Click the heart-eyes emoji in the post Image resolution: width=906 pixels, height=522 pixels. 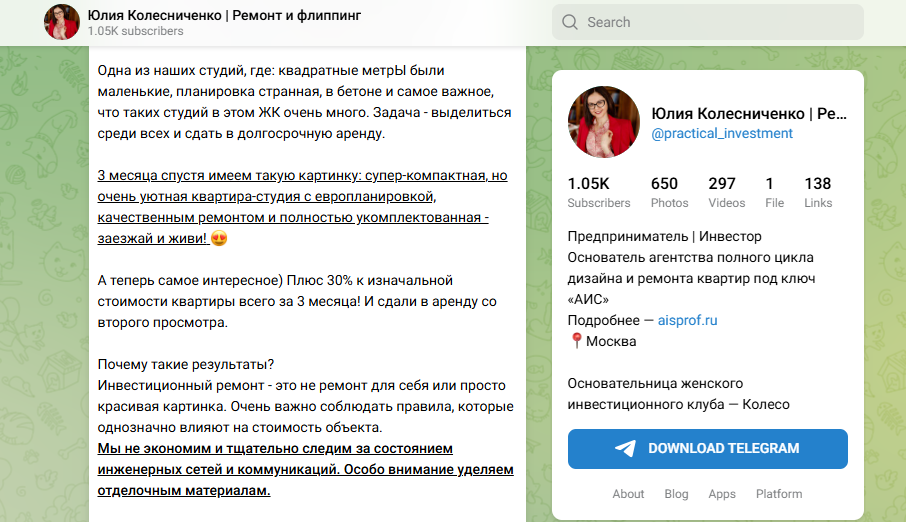[219, 238]
